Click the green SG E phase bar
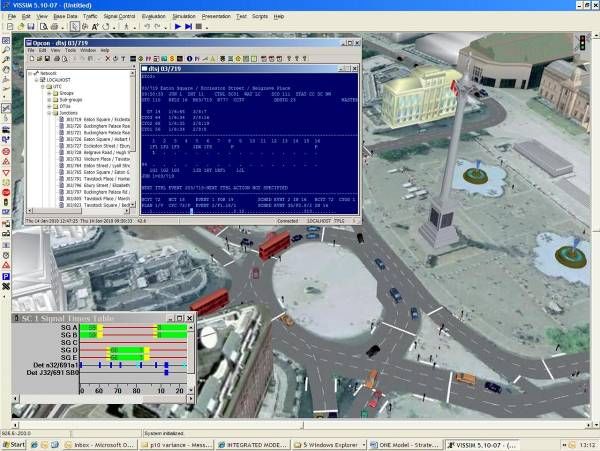Image resolution: width=600 pixels, height=451 pixels. pyautogui.click(x=127, y=358)
